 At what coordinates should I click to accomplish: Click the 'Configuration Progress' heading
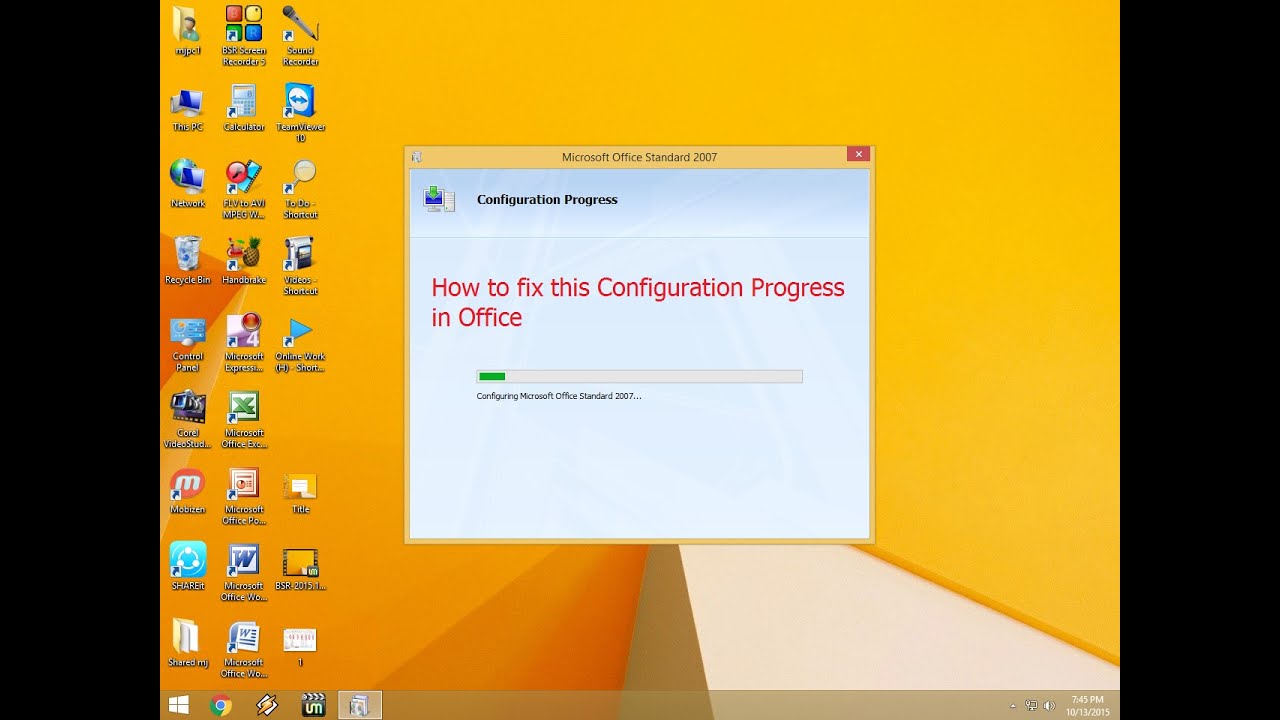pyautogui.click(x=547, y=199)
